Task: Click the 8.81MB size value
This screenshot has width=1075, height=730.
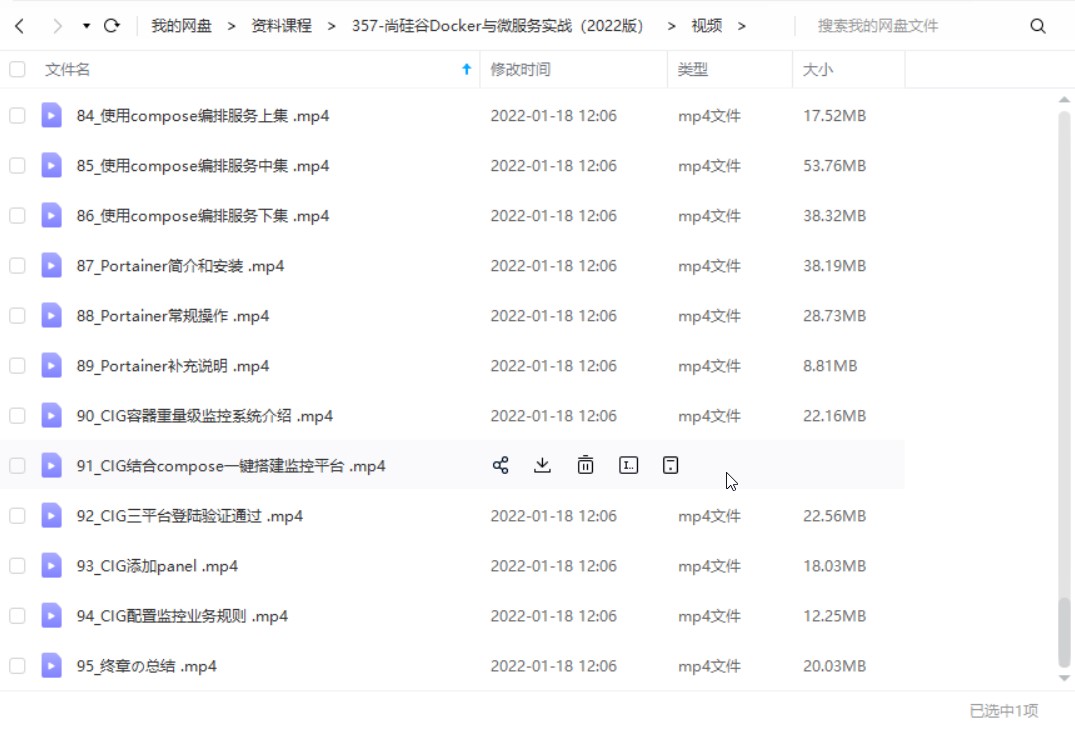Action: tap(830, 365)
